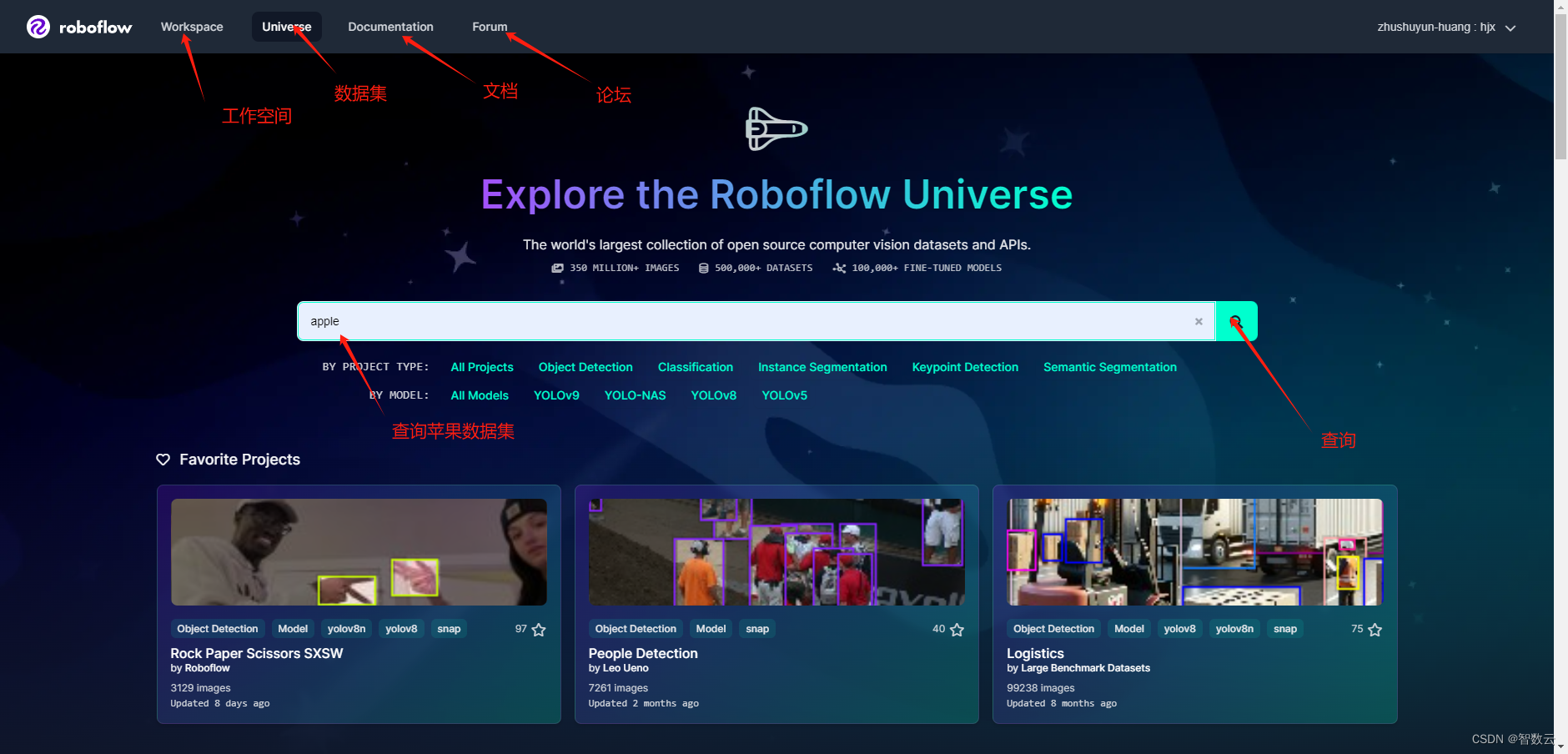Filter by Semantic Segmentation
The width and height of the screenshot is (1568, 754).
tap(1110, 367)
